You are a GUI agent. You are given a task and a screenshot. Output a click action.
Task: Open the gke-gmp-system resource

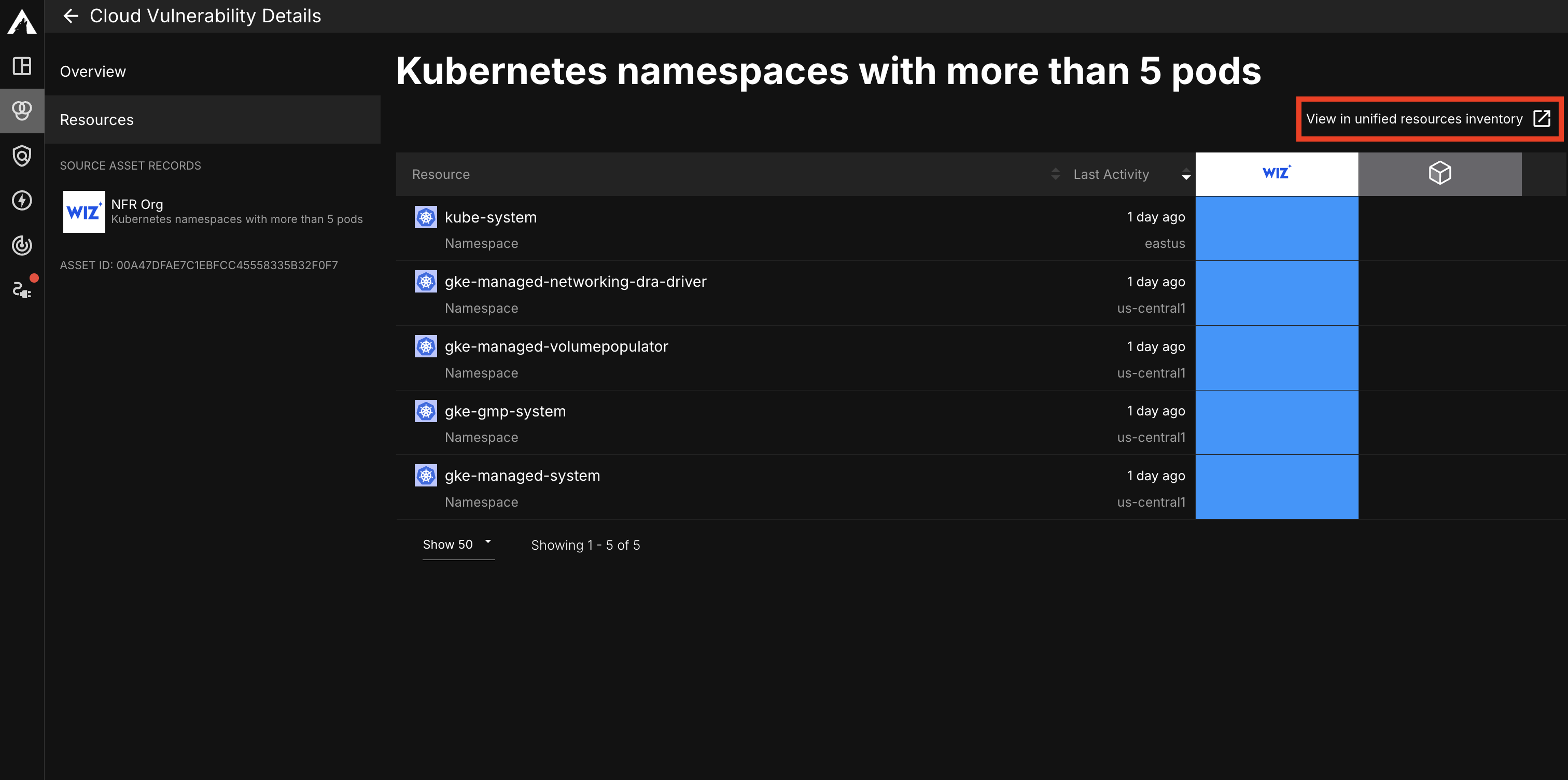point(505,411)
